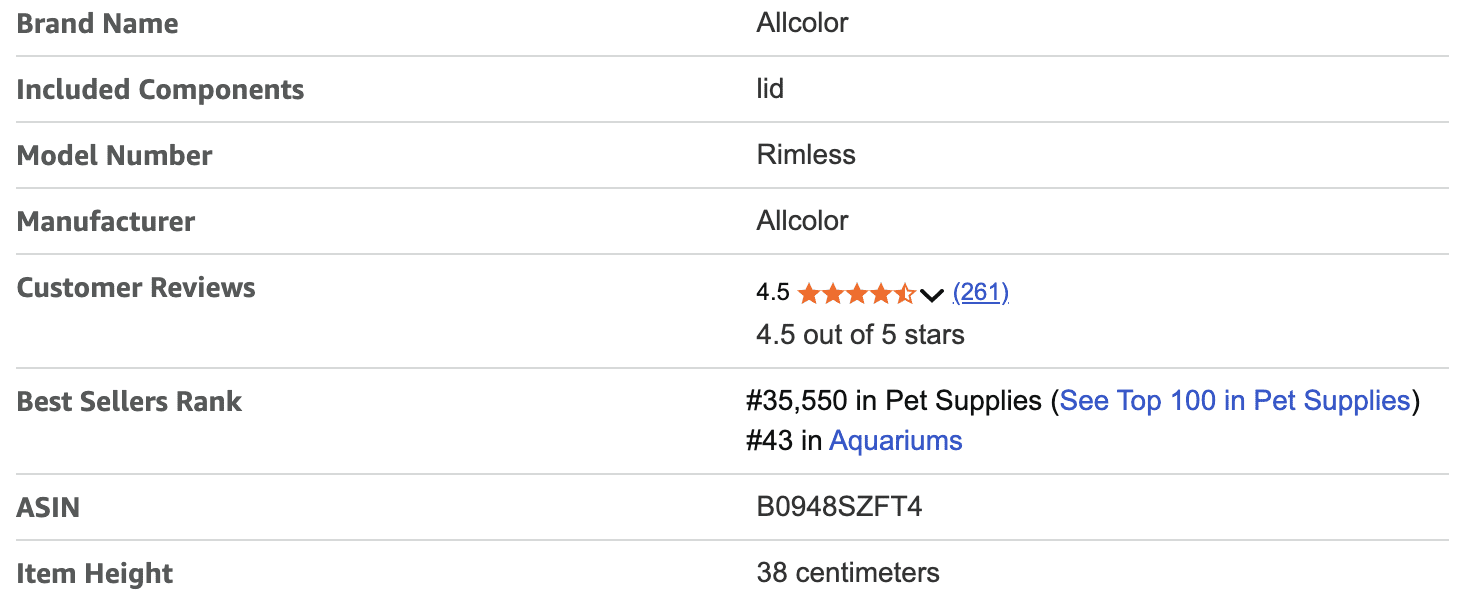Click the Manufacturer row label
The height and width of the screenshot is (598, 1464).
106,221
